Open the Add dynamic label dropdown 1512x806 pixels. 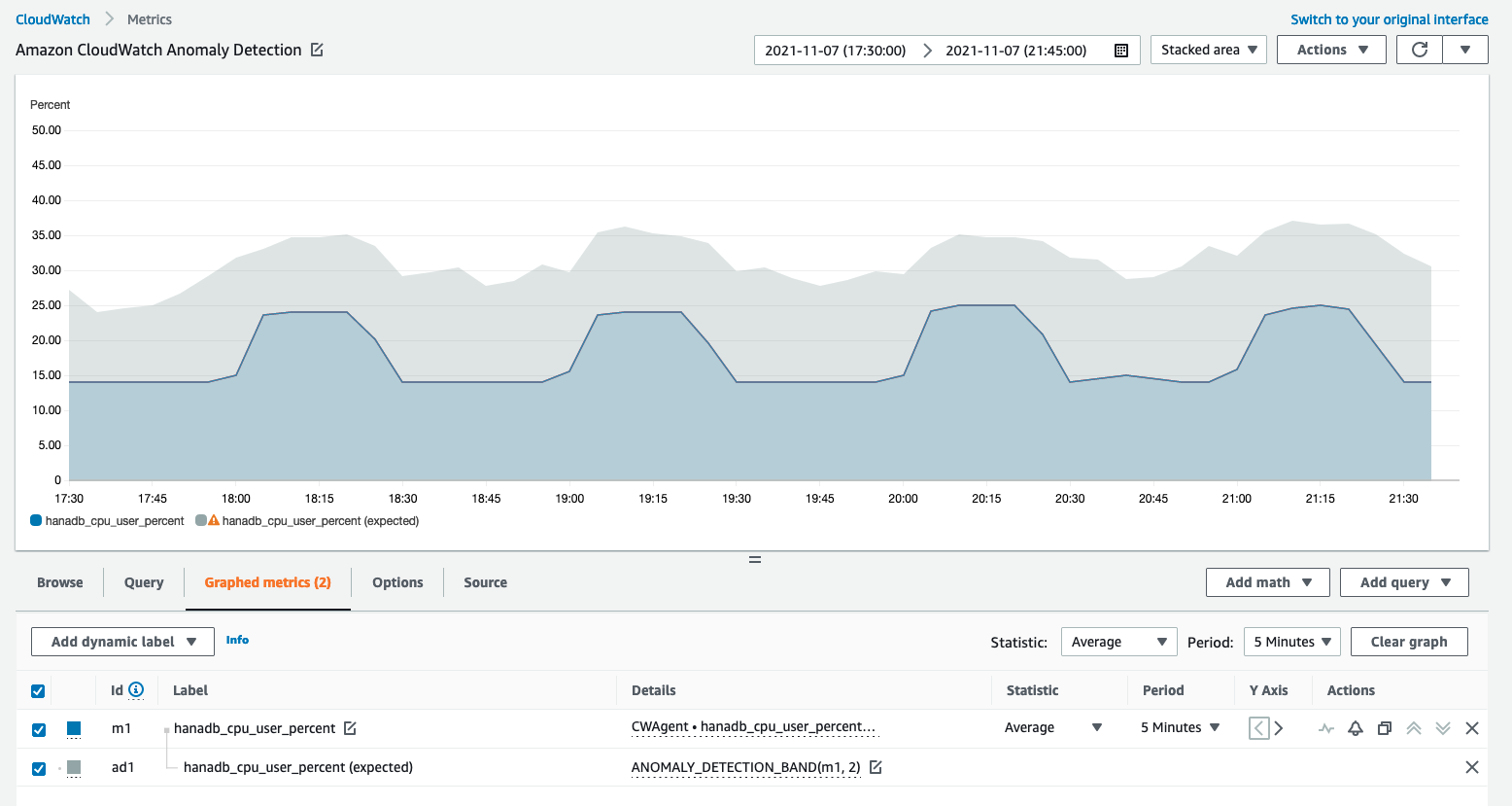[122, 642]
